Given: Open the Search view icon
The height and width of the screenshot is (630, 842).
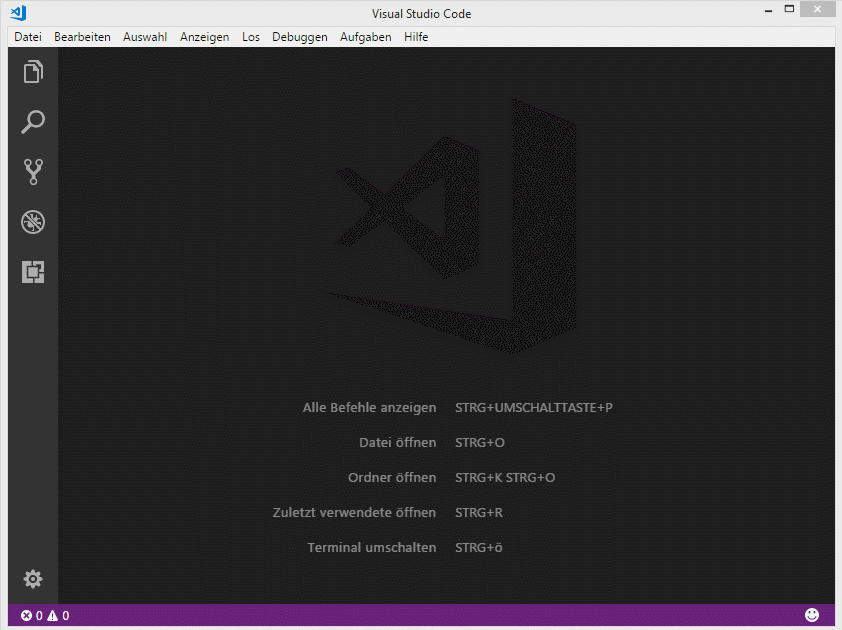Looking at the screenshot, I should point(33,122).
